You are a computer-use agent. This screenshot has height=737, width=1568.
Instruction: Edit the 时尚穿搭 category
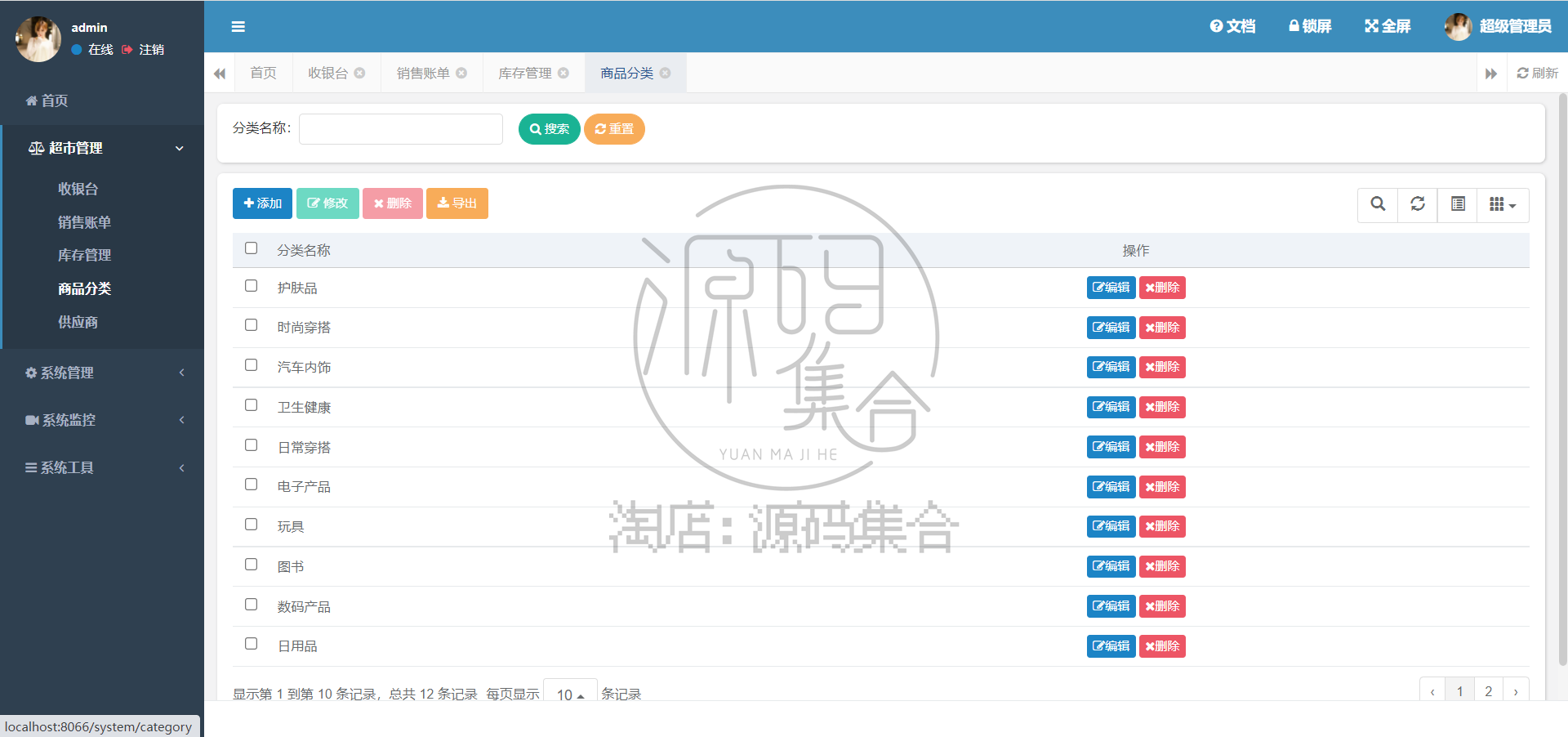pos(1111,328)
